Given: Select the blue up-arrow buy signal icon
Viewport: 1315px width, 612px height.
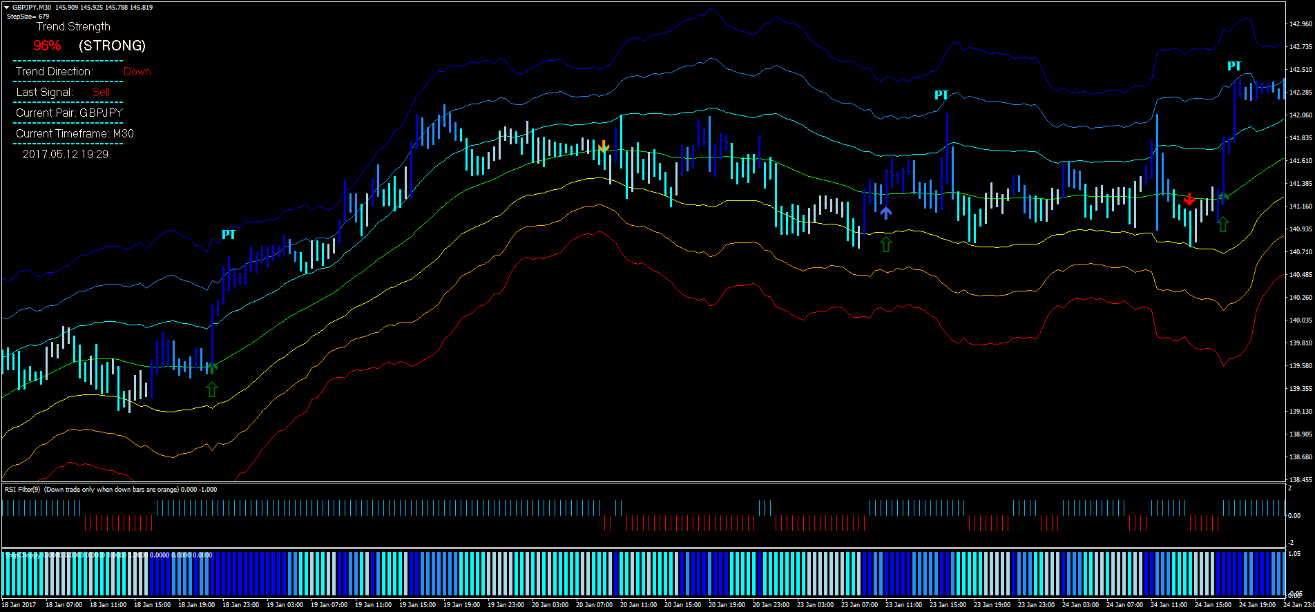Looking at the screenshot, I should 886,211.
